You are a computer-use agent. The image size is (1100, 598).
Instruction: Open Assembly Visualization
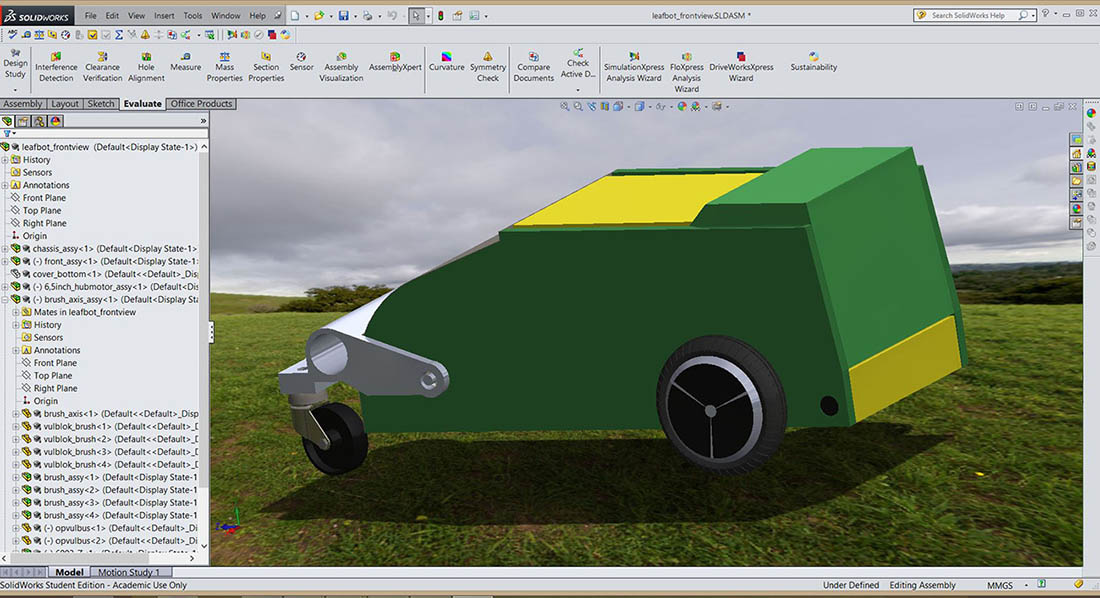pos(341,67)
